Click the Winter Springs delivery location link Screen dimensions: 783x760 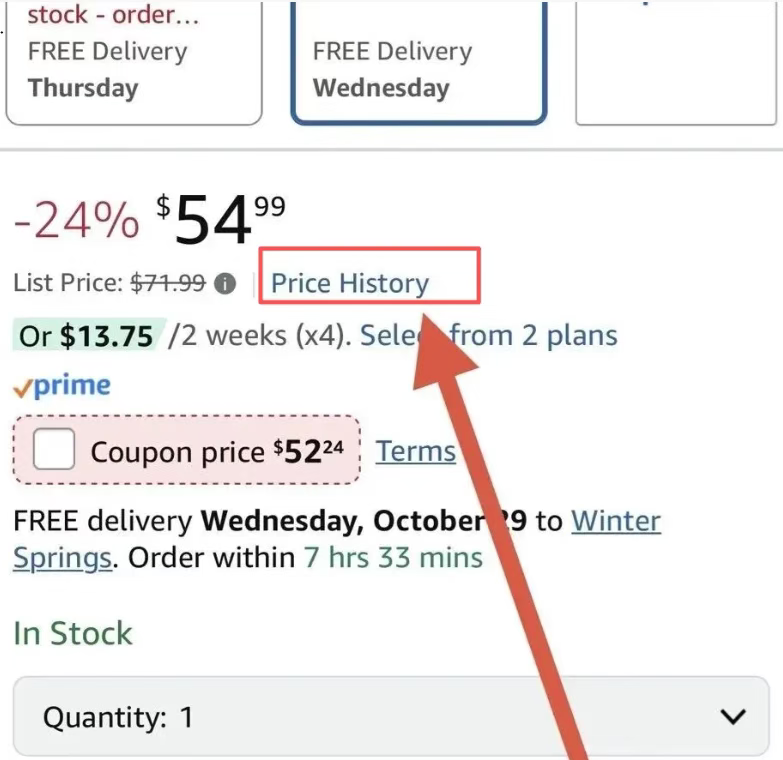(616, 522)
